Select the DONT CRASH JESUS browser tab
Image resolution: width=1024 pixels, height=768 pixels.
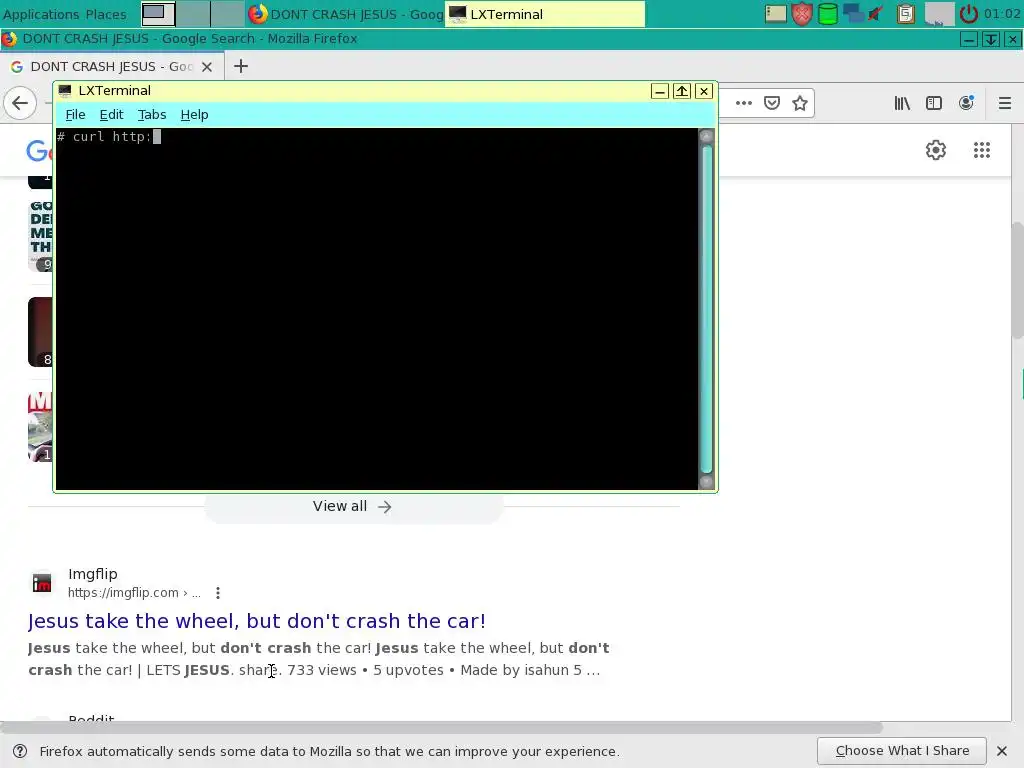111,67
